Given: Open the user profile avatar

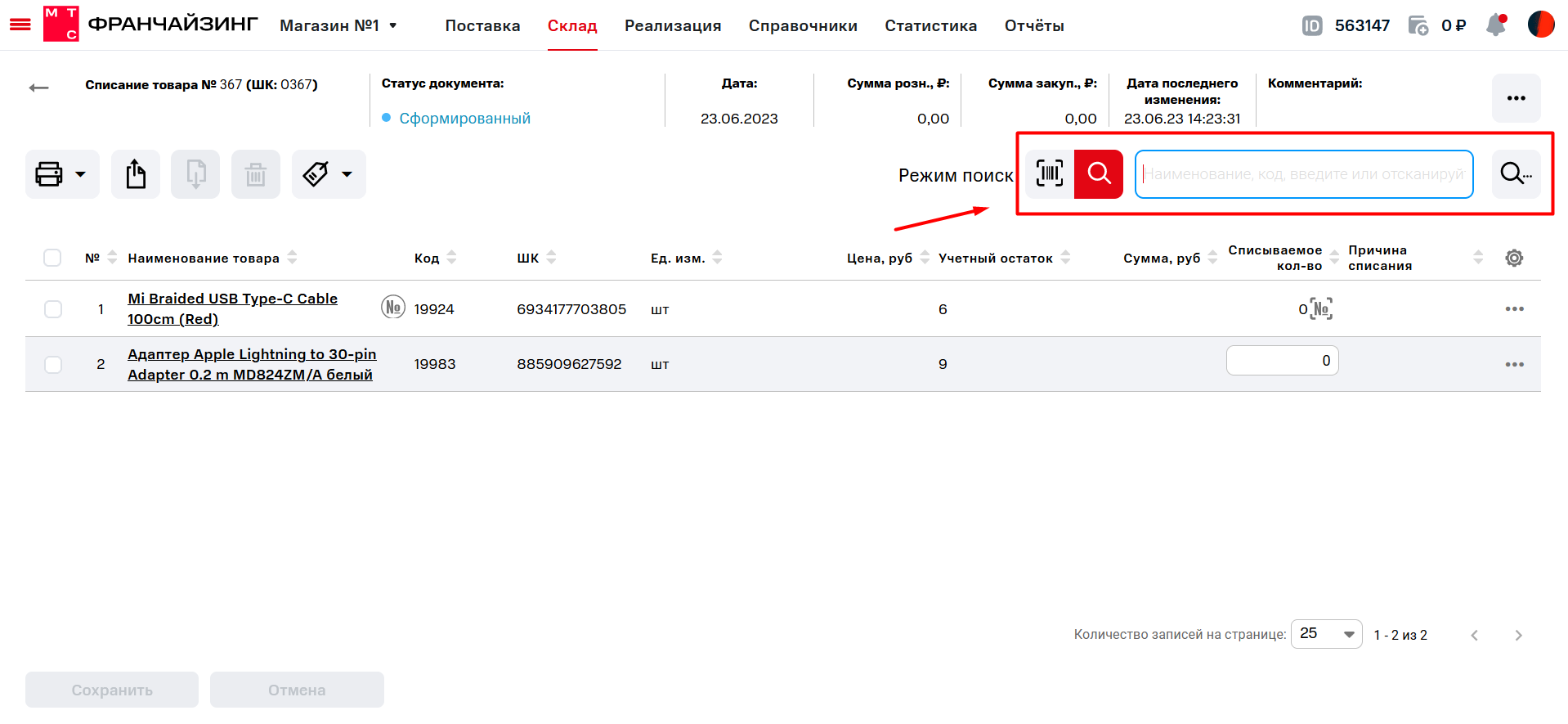Looking at the screenshot, I should (x=1541, y=25).
